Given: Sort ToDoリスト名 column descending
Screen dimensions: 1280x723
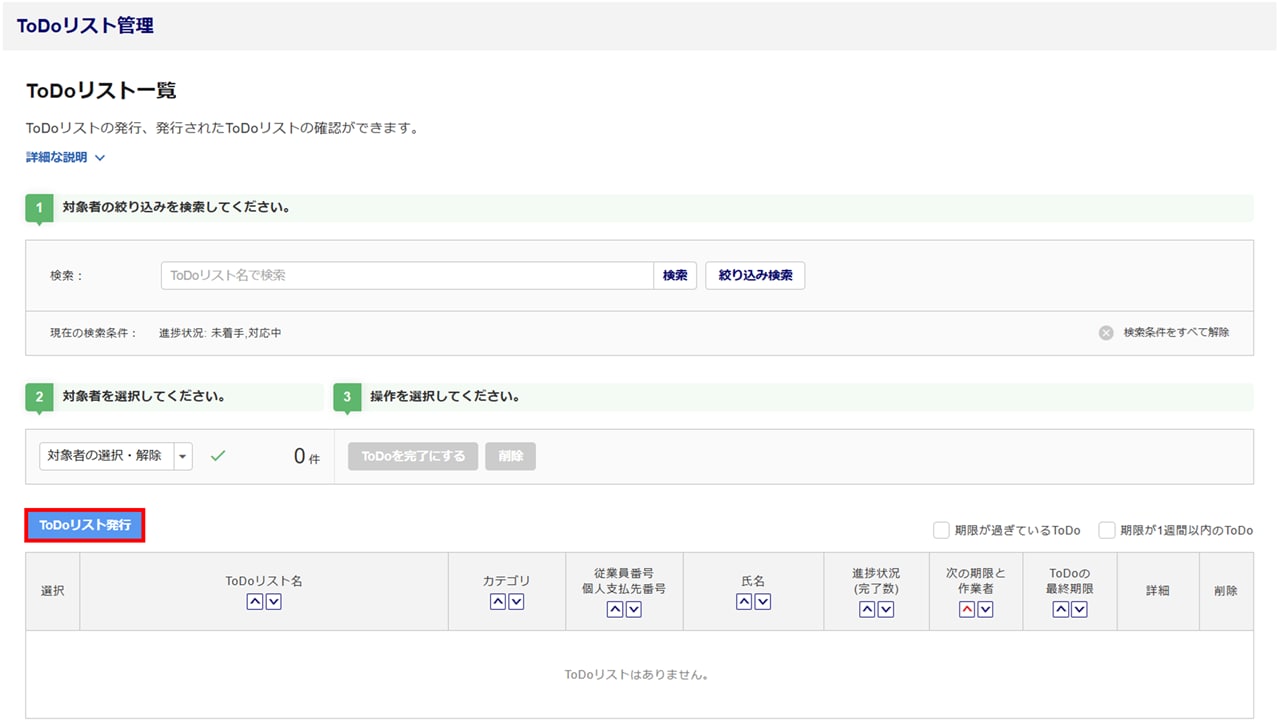Looking at the screenshot, I should [x=273, y=602].
